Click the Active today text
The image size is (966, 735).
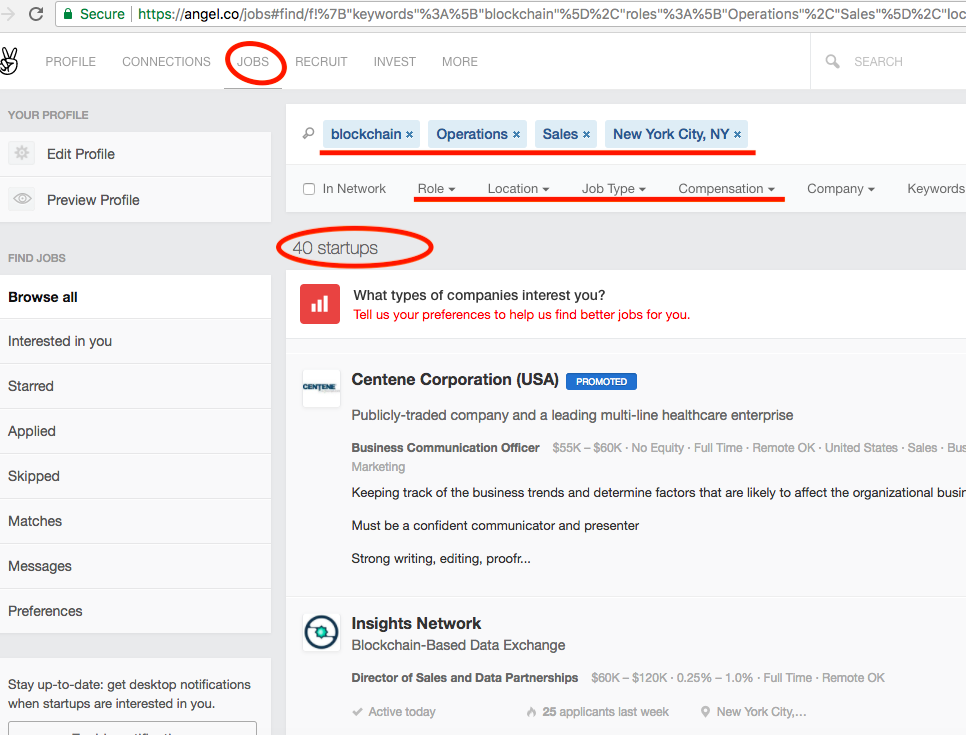402,712
